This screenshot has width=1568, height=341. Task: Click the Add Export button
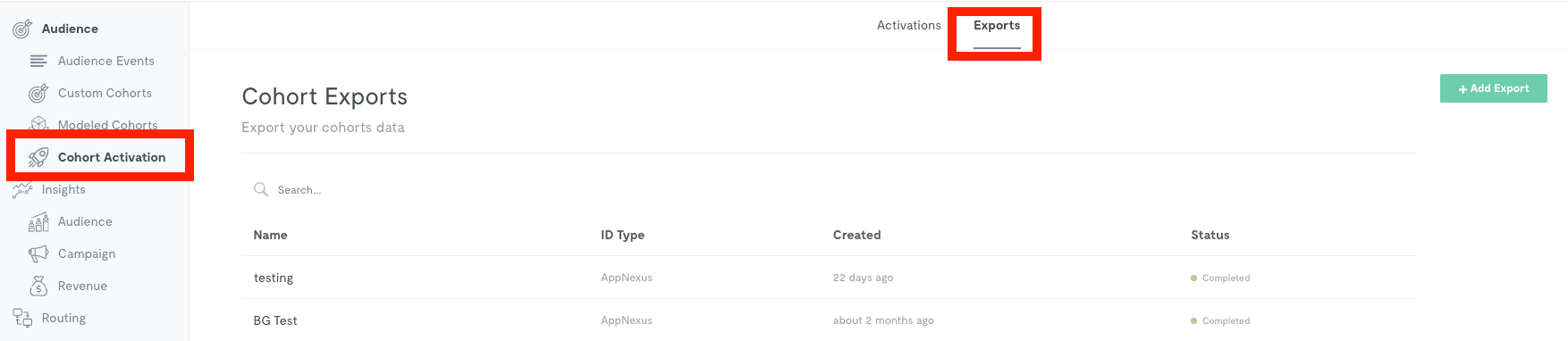[1493, 88]
